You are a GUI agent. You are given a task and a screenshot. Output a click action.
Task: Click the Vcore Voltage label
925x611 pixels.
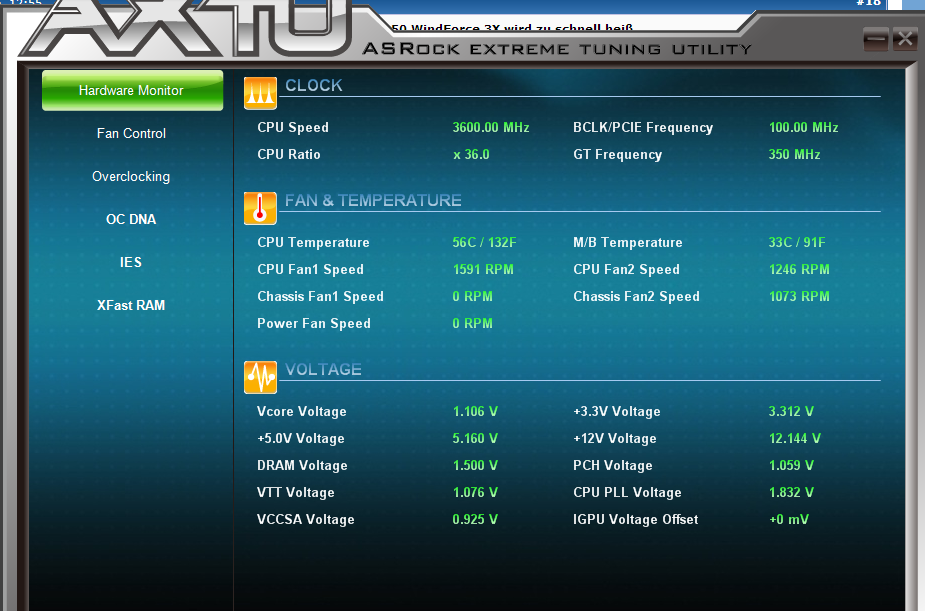click(301, 412)
